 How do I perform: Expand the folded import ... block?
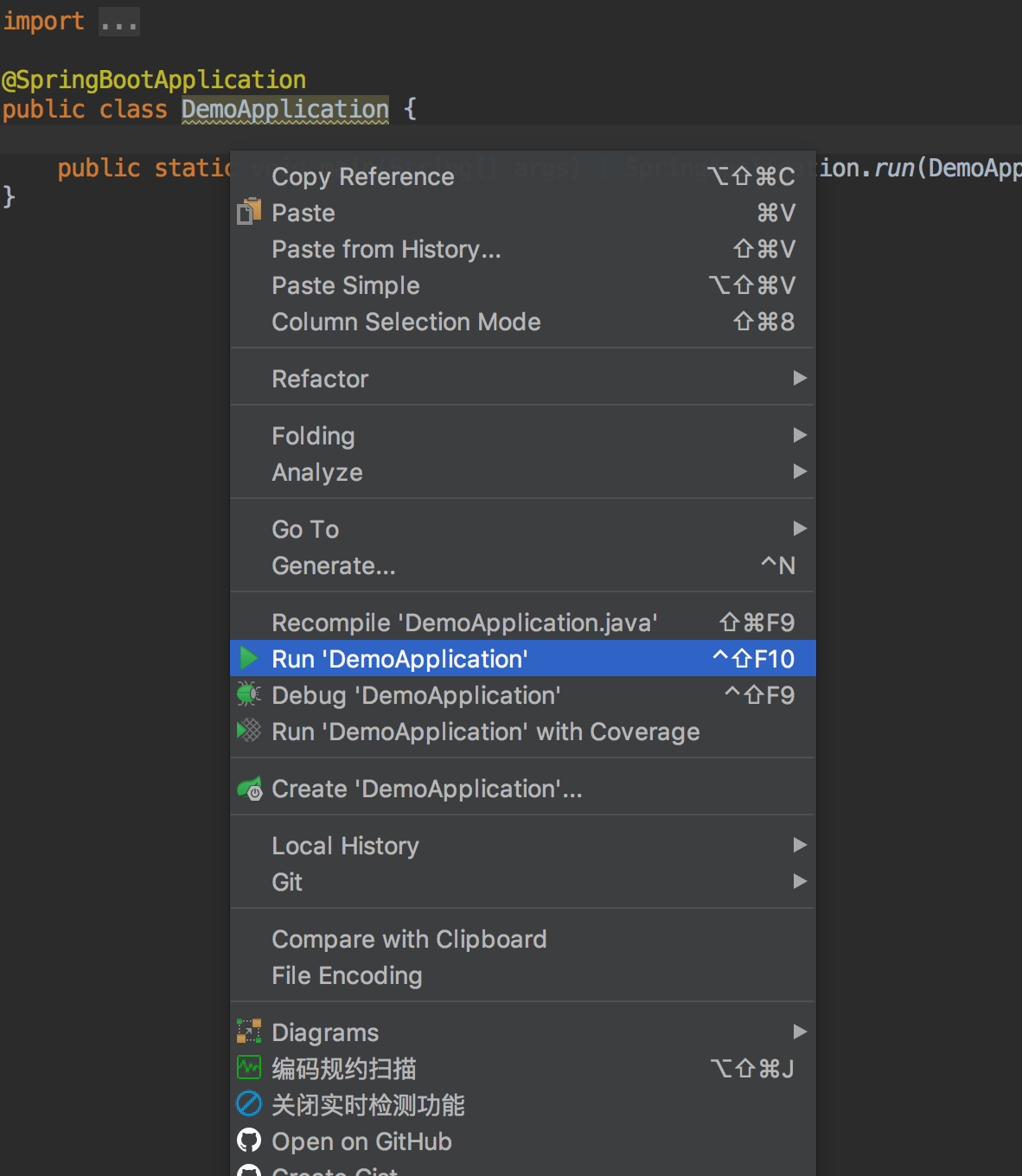(118, 22)
